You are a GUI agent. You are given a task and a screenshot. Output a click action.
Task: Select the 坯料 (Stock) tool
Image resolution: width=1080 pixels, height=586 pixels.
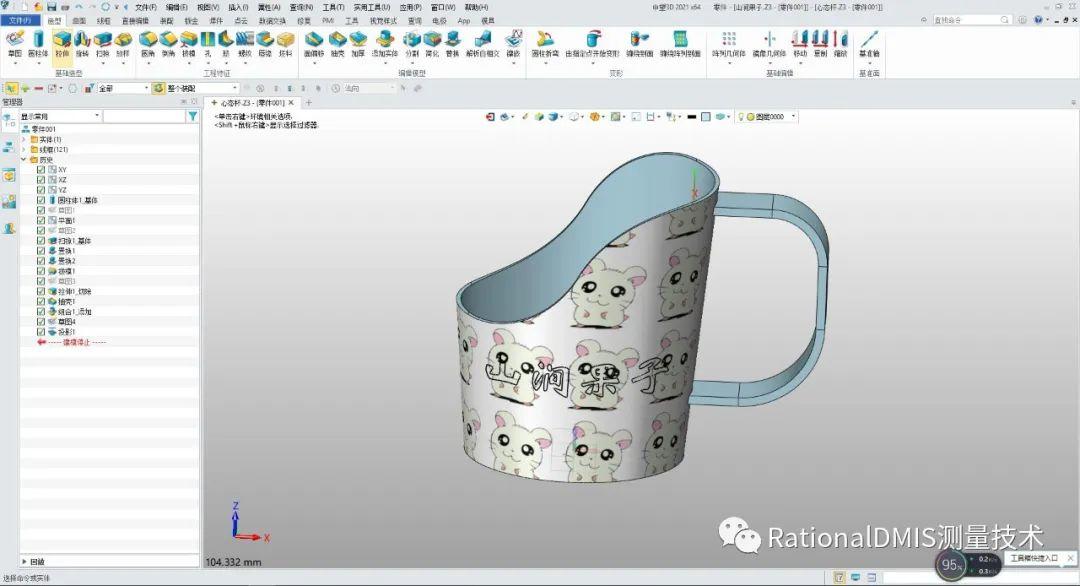285,43
